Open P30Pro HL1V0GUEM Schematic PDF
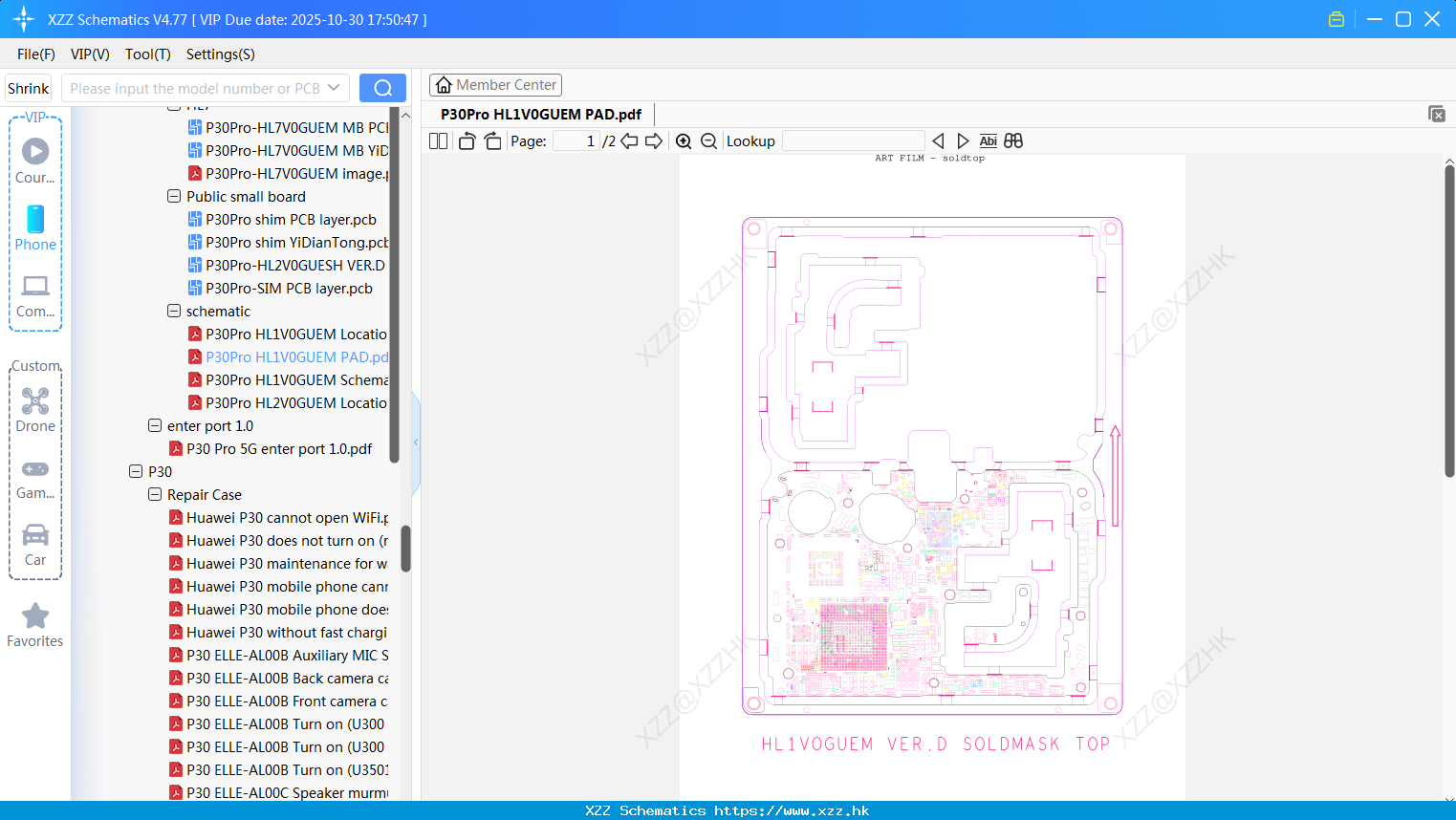Viewport: 1456px width, 820px height. click(288, 379)
